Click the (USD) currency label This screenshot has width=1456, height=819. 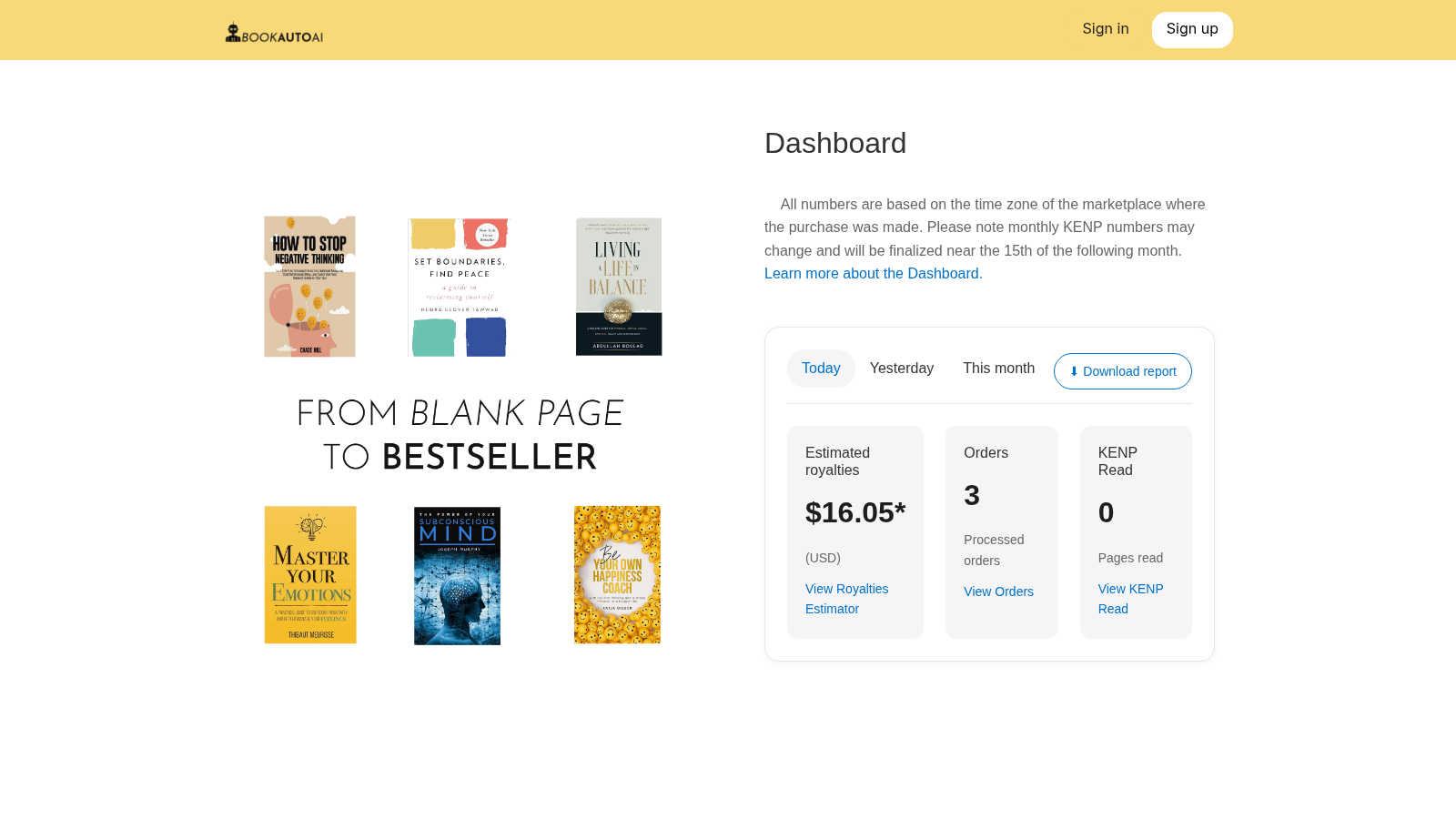823,559
